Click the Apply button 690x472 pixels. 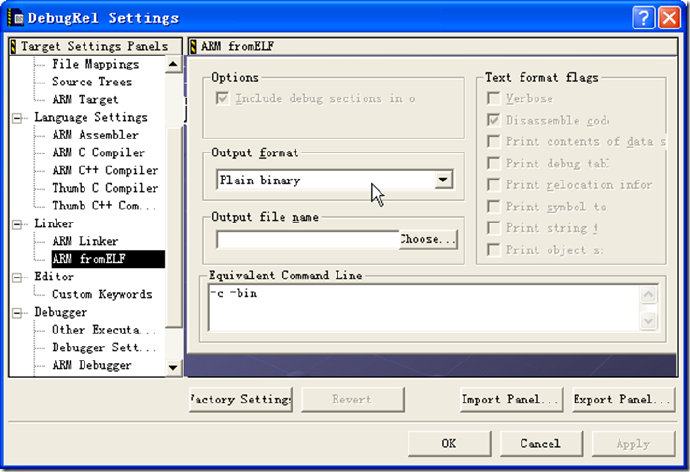[634, 443]
